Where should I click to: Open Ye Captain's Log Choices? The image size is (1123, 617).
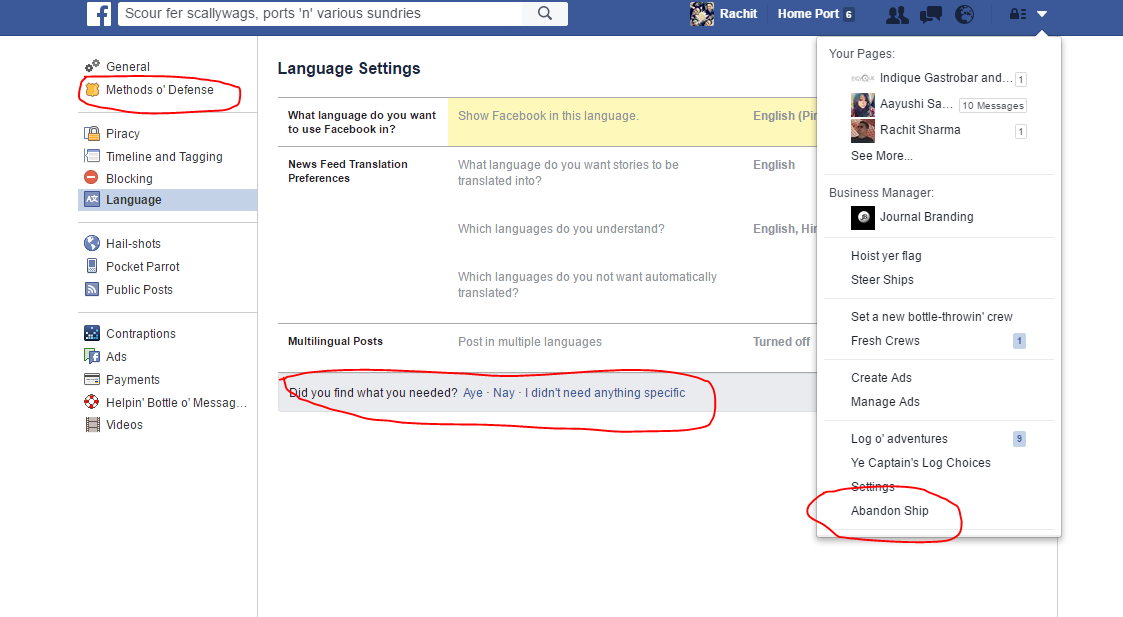920,463
